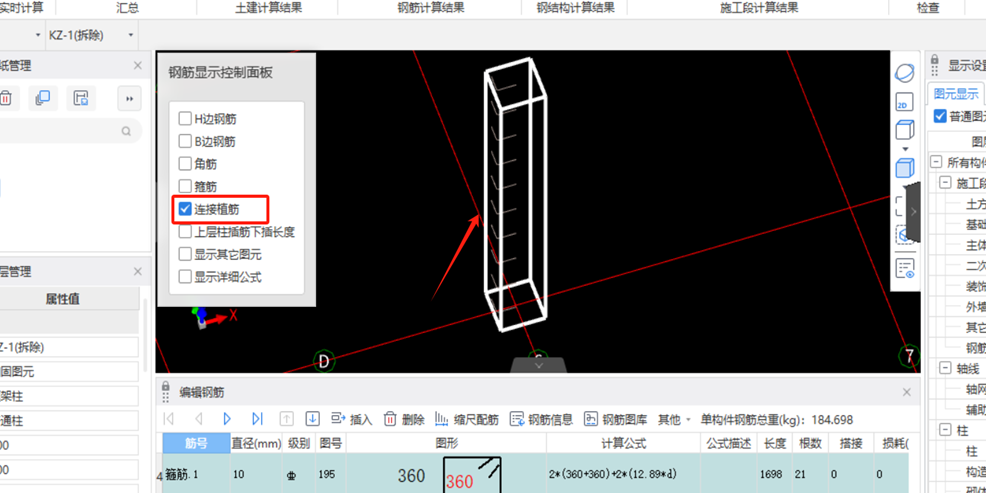The height and width of the screenshot is (493, 986).
Task: Move rebar row up arrow icon
Action: pos(287,419)
